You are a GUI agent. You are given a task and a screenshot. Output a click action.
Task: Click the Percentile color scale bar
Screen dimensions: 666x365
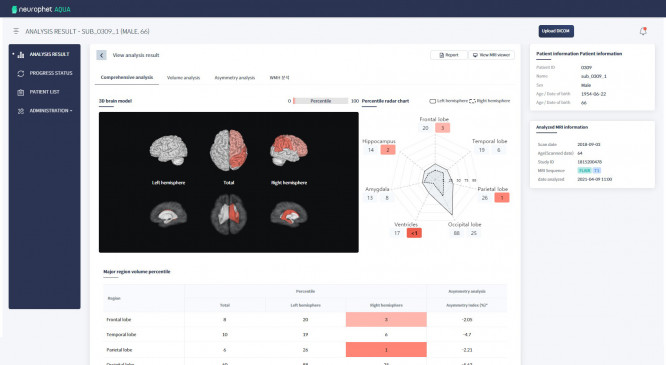point(321,101)
